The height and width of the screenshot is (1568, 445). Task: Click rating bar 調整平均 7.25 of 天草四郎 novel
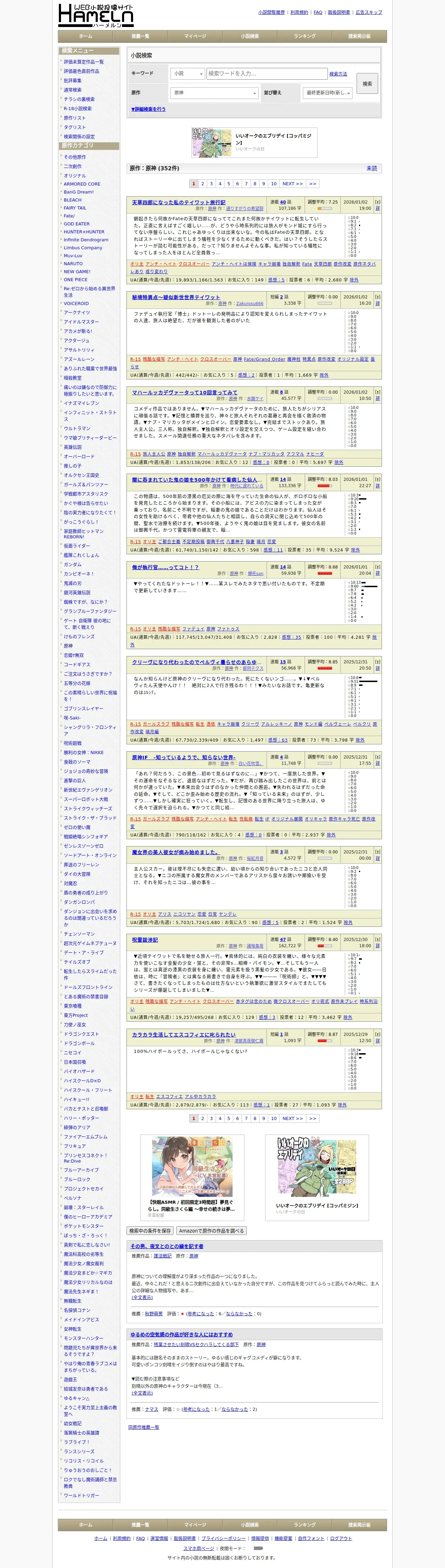tap(324, 208)
